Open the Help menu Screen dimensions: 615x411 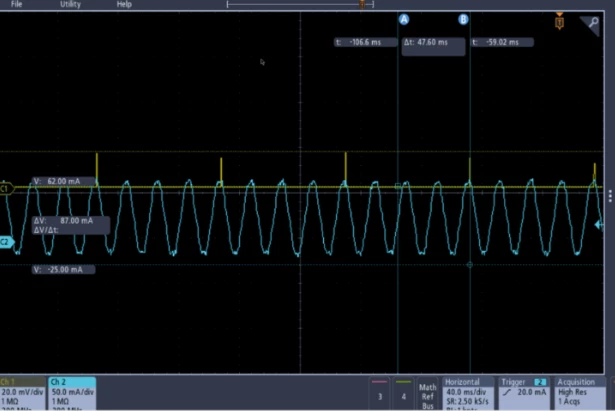point(124,4)
